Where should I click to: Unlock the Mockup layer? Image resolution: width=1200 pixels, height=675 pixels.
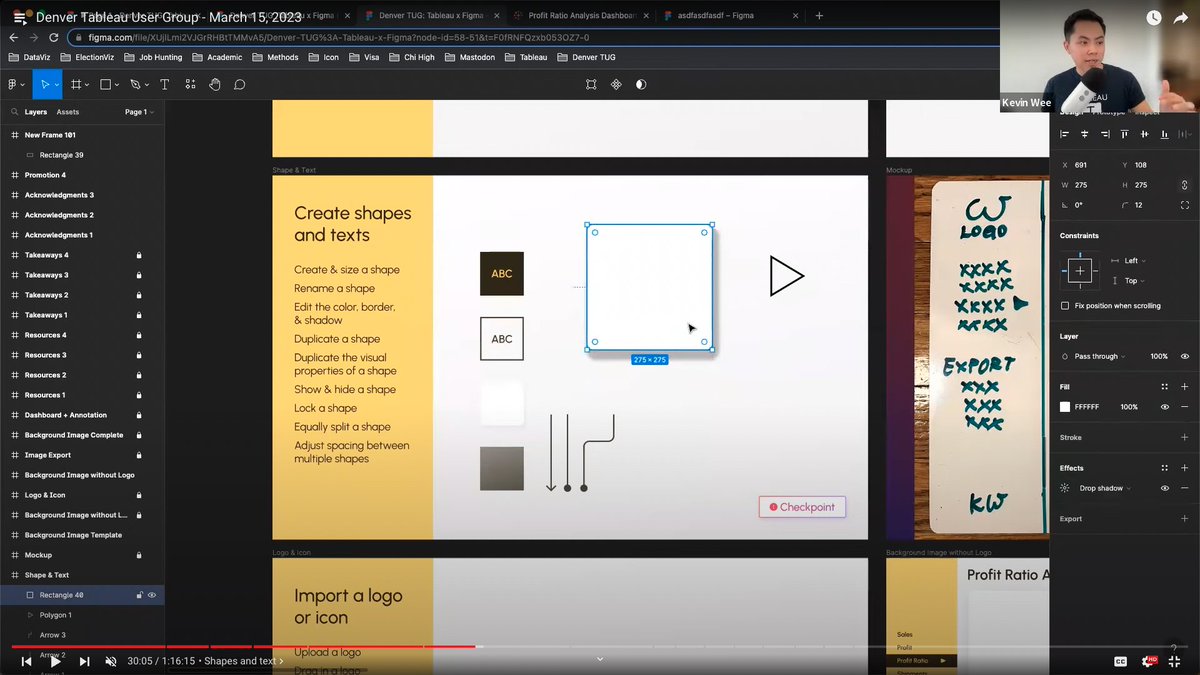coord(139,555)
